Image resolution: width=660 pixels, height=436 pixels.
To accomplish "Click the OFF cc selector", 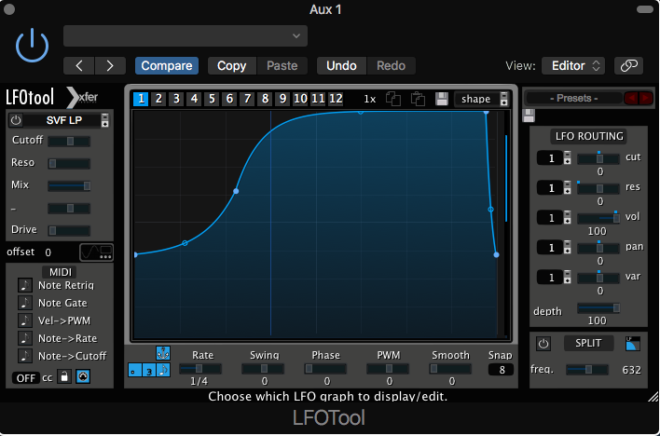I will (x=26, y=378).
